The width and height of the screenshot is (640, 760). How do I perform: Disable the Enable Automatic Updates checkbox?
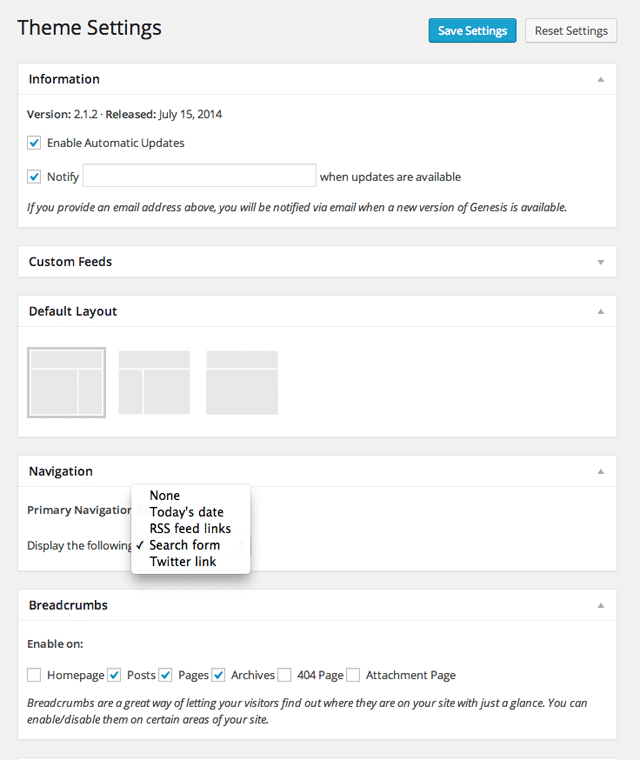(34, 143)
